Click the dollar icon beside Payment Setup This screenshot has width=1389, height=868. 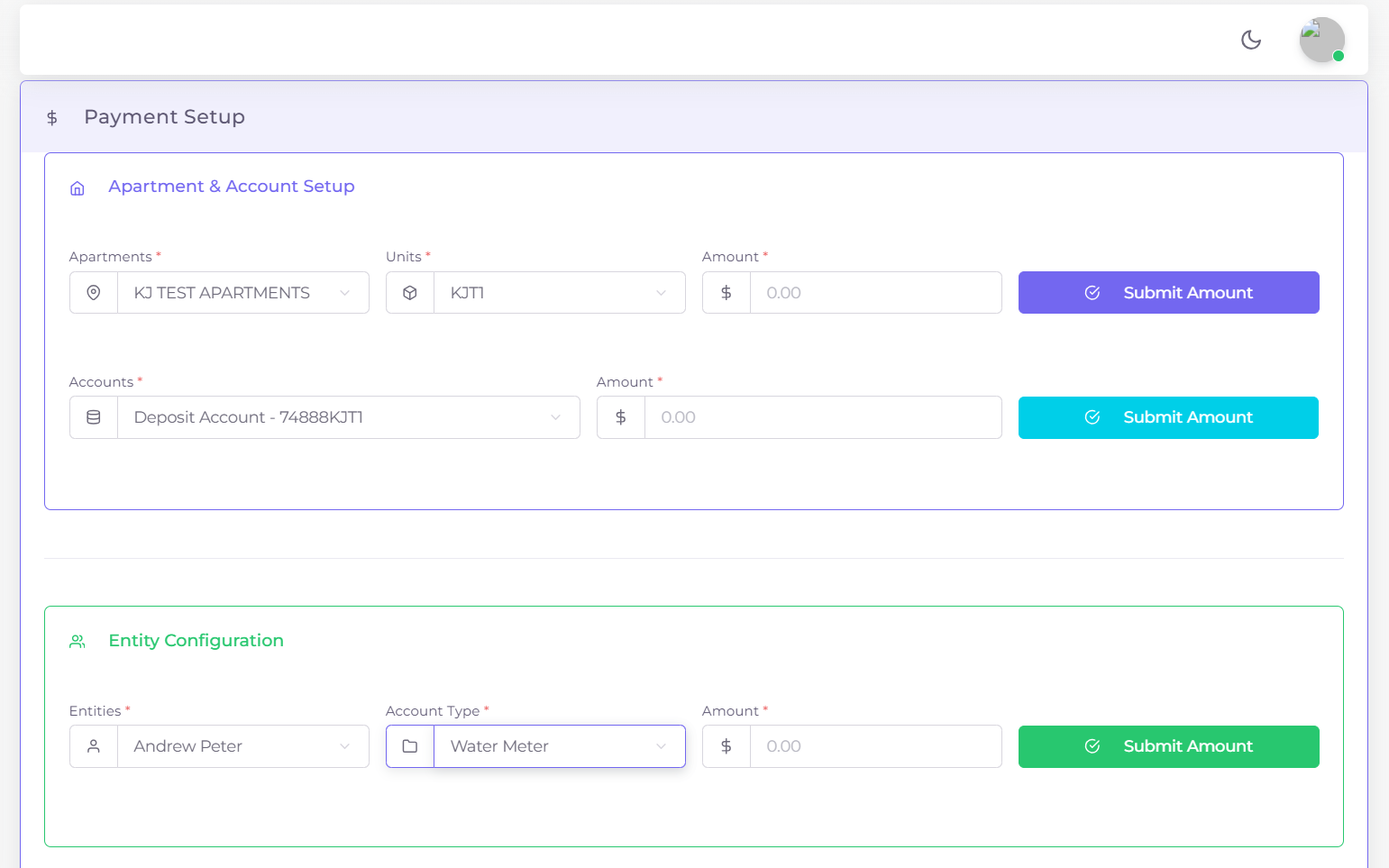(x=51, y=117)
